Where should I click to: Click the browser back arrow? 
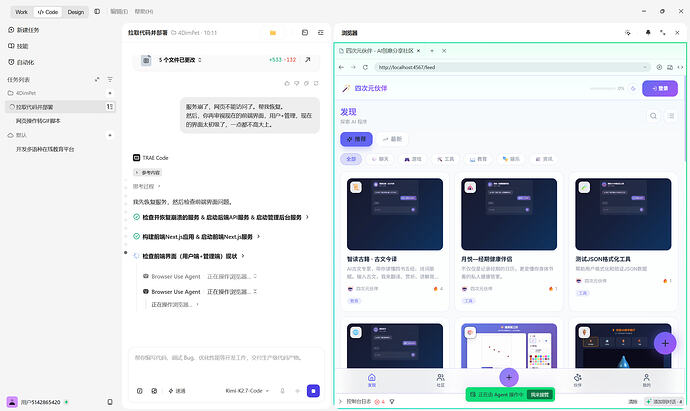point(341,67)
